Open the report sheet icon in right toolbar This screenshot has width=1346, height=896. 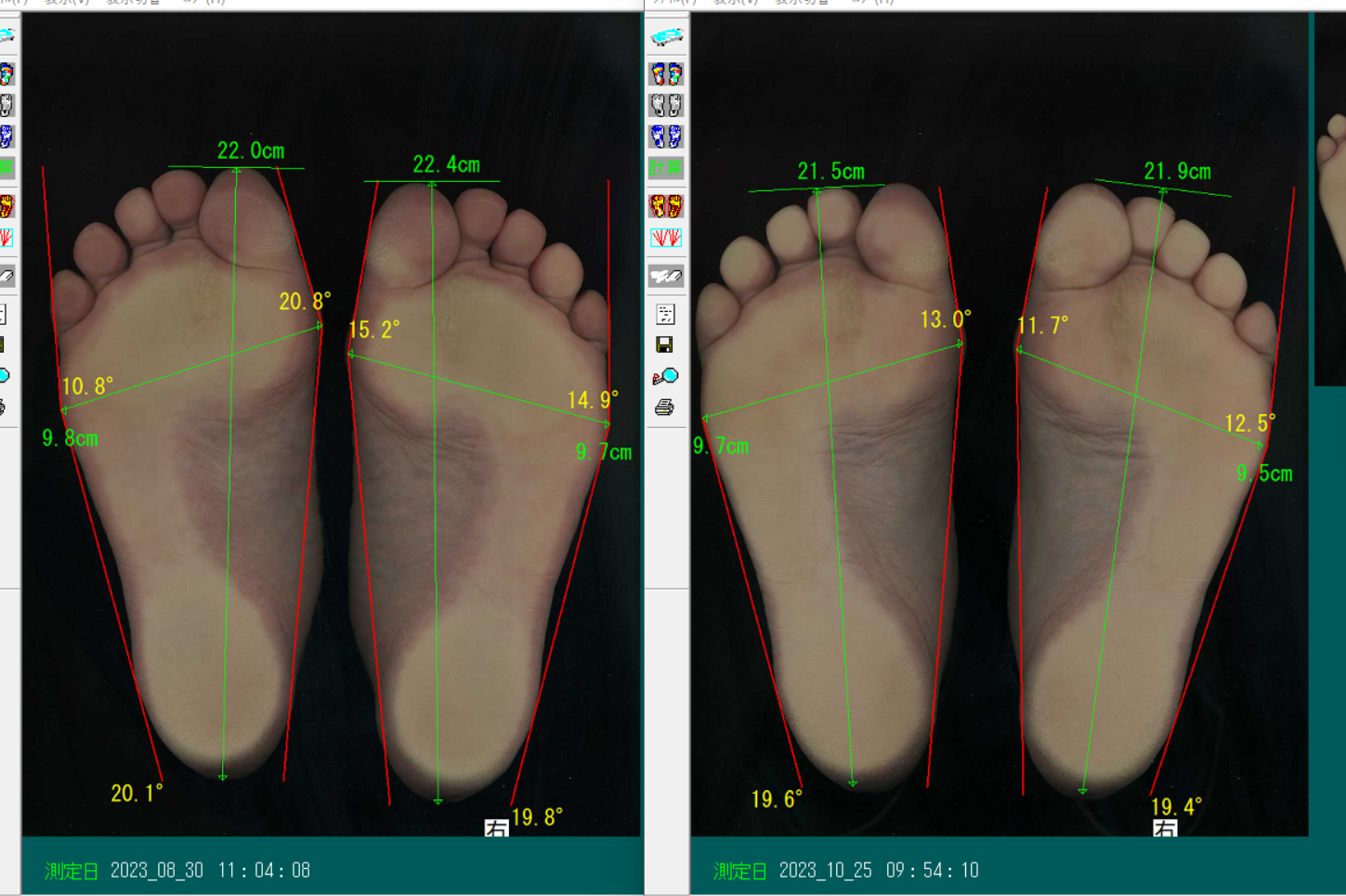pos(665,314)
